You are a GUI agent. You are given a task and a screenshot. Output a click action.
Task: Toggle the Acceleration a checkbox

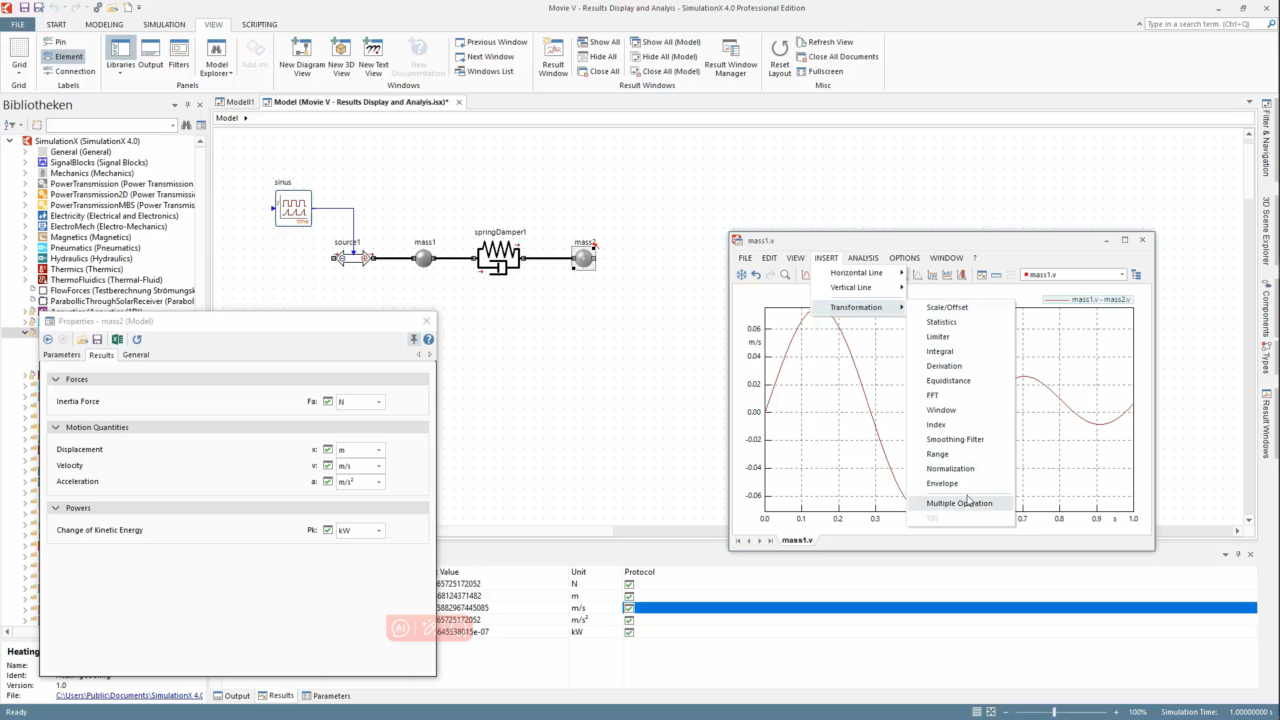327,482
